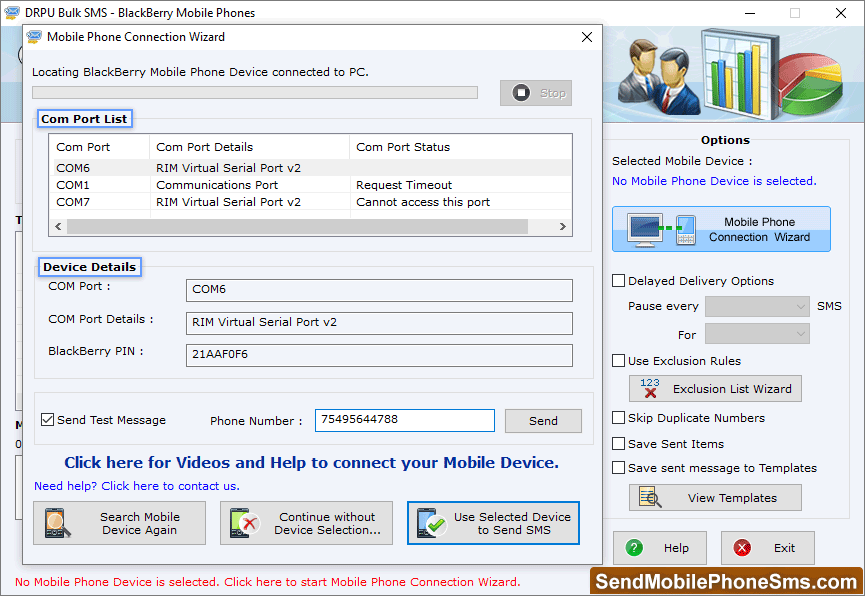Open the Exclusion List Wizard

click(x=715, y=389)
